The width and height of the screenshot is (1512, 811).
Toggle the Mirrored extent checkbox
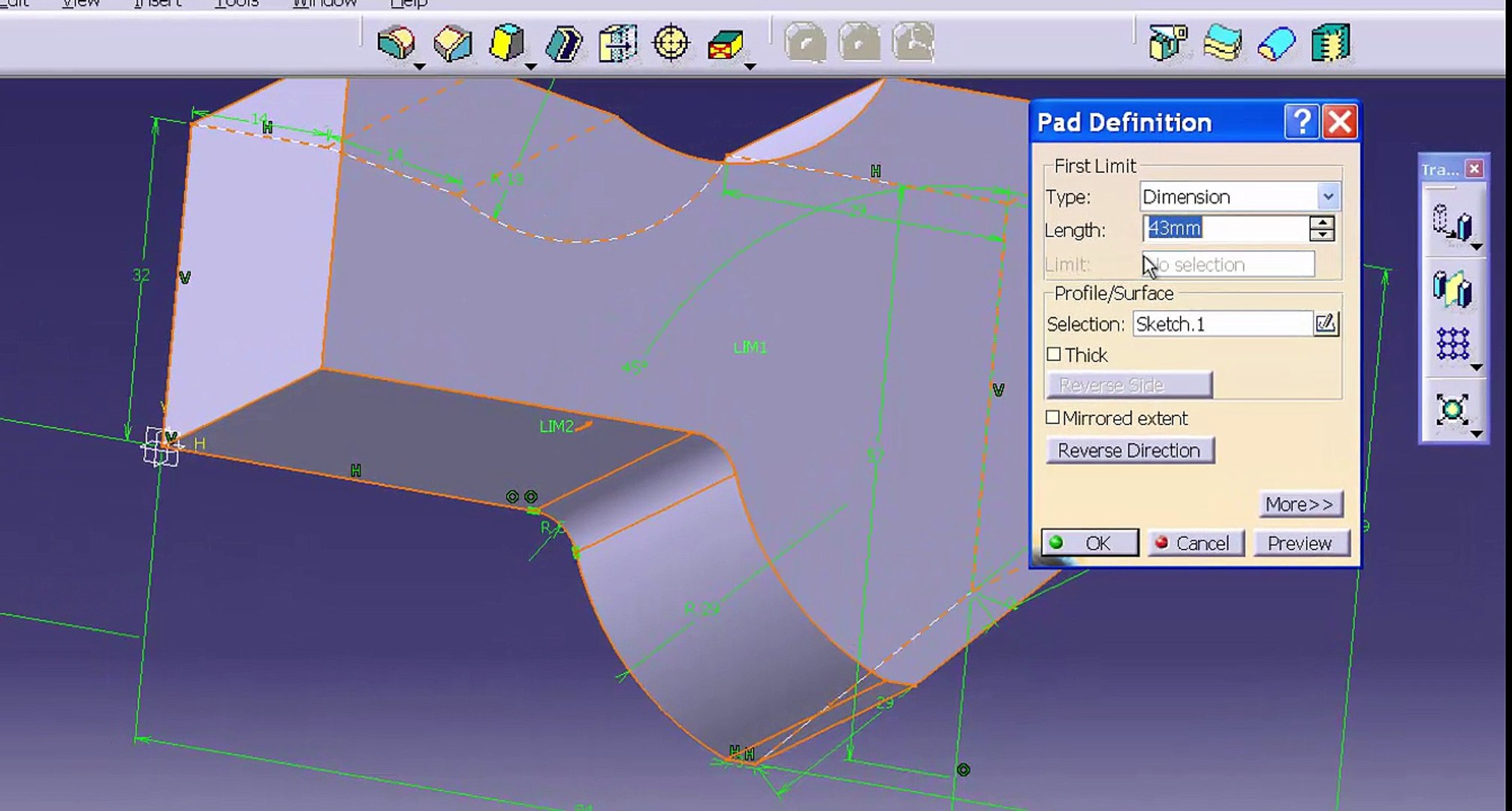click(1053, 418)
